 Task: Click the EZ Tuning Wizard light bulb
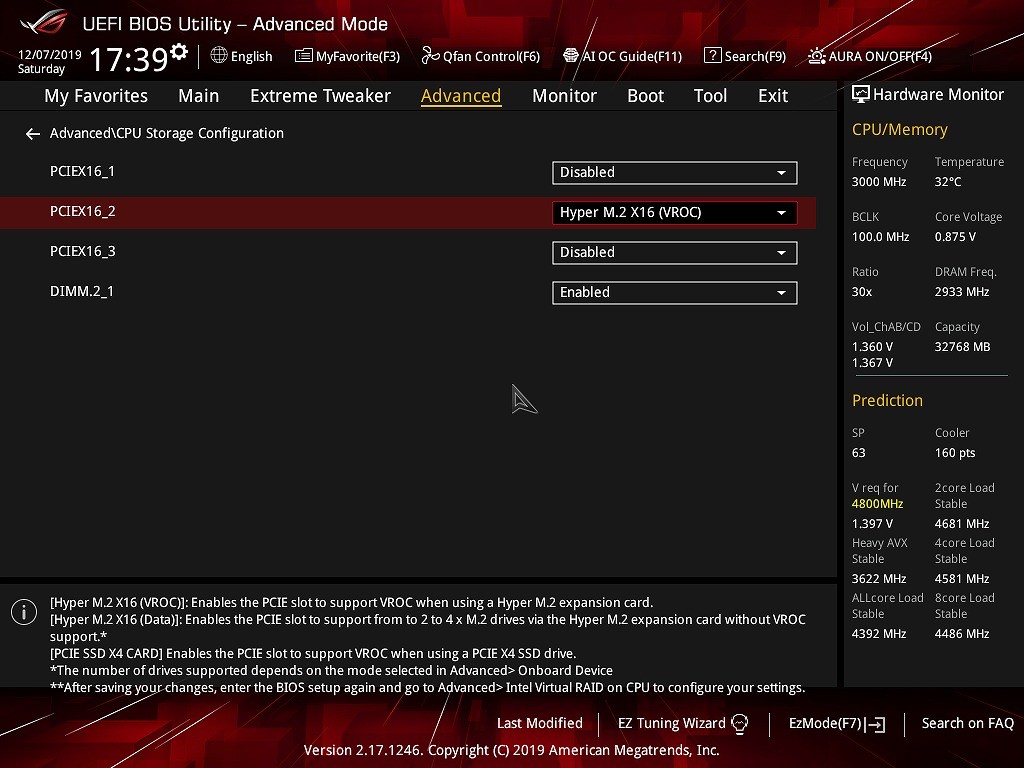[x=740, y=723]
